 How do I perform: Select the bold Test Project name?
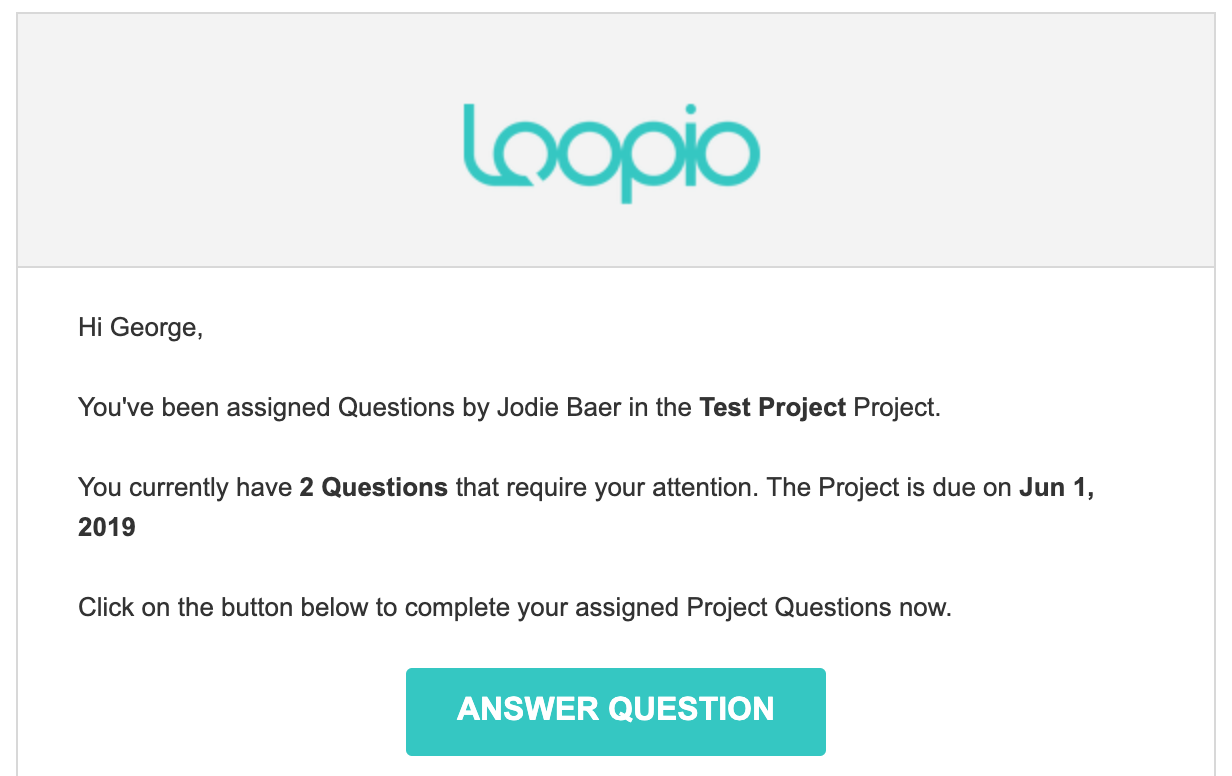773,408
